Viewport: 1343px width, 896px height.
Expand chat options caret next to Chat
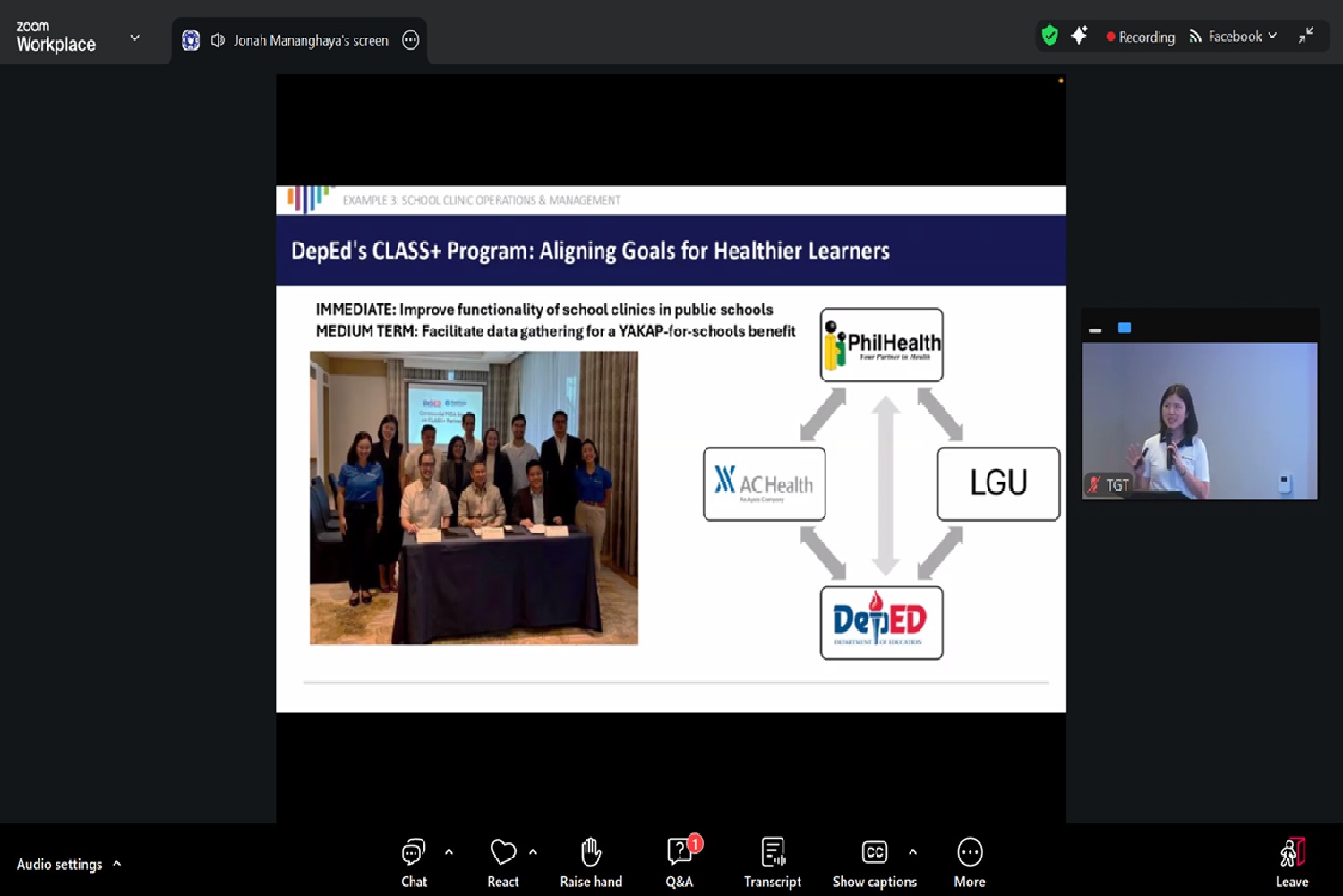449,852
